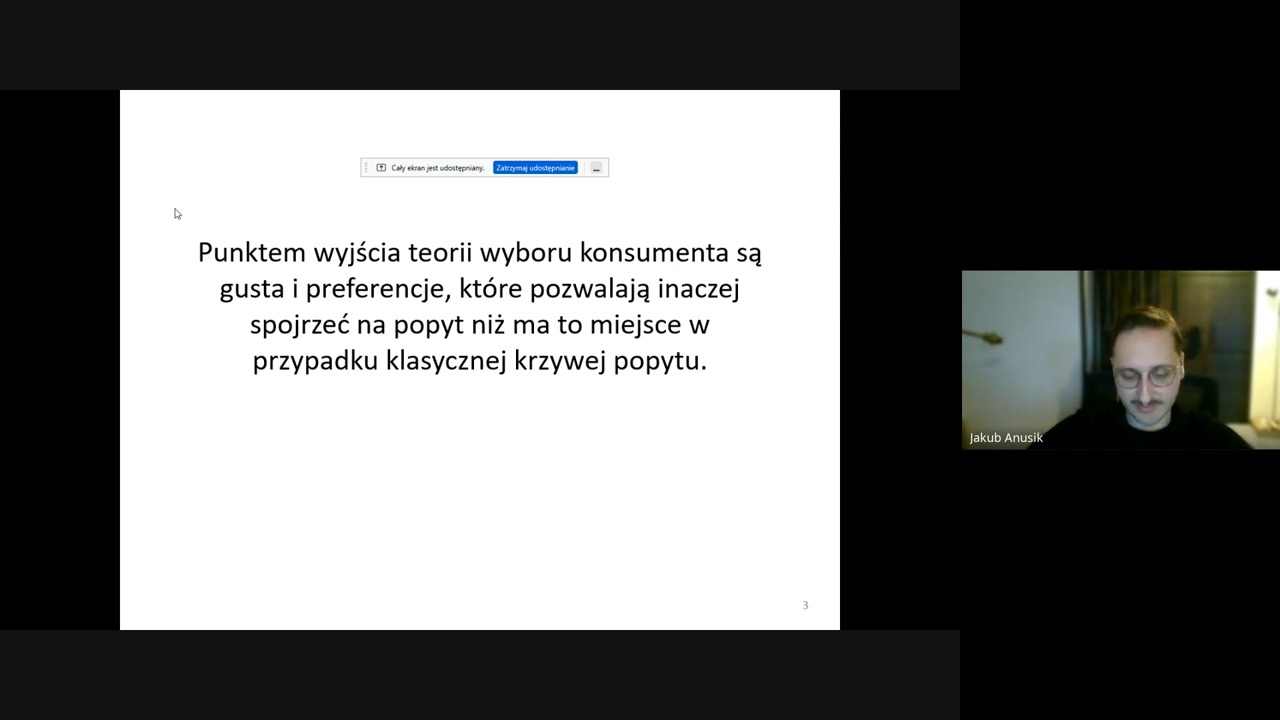Click the screen share icon in sharing bar
The height and width of the screenshot is (720, 1280).
point(381,168)
